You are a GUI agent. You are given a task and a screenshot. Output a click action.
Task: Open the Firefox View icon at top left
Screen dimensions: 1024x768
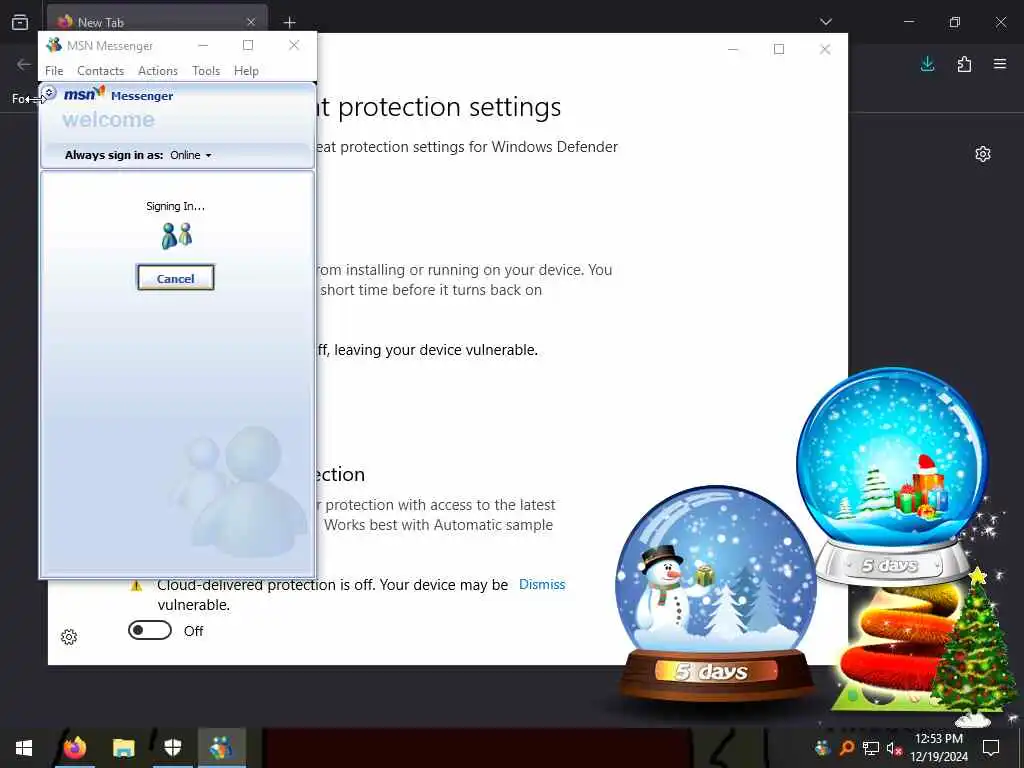[x=20, y=22]
